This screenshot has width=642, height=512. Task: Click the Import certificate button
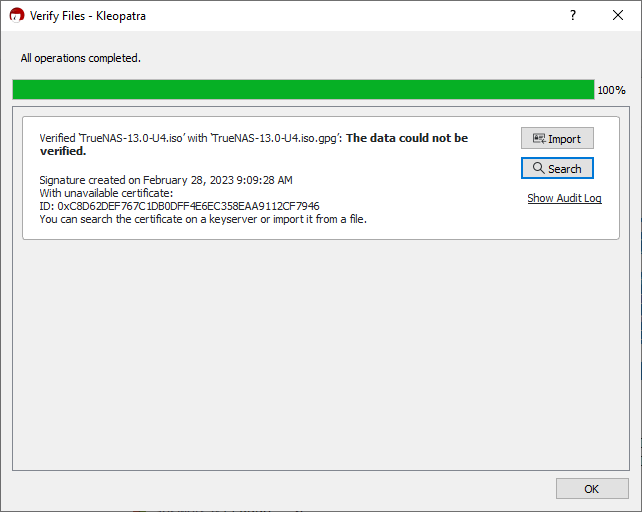(557, 138)
